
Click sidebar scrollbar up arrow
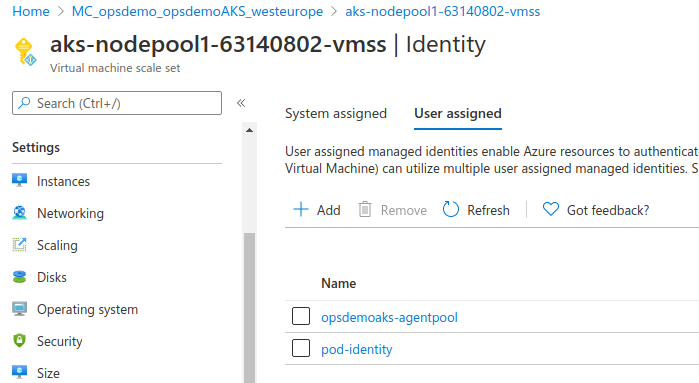click(x=250, y=130)
